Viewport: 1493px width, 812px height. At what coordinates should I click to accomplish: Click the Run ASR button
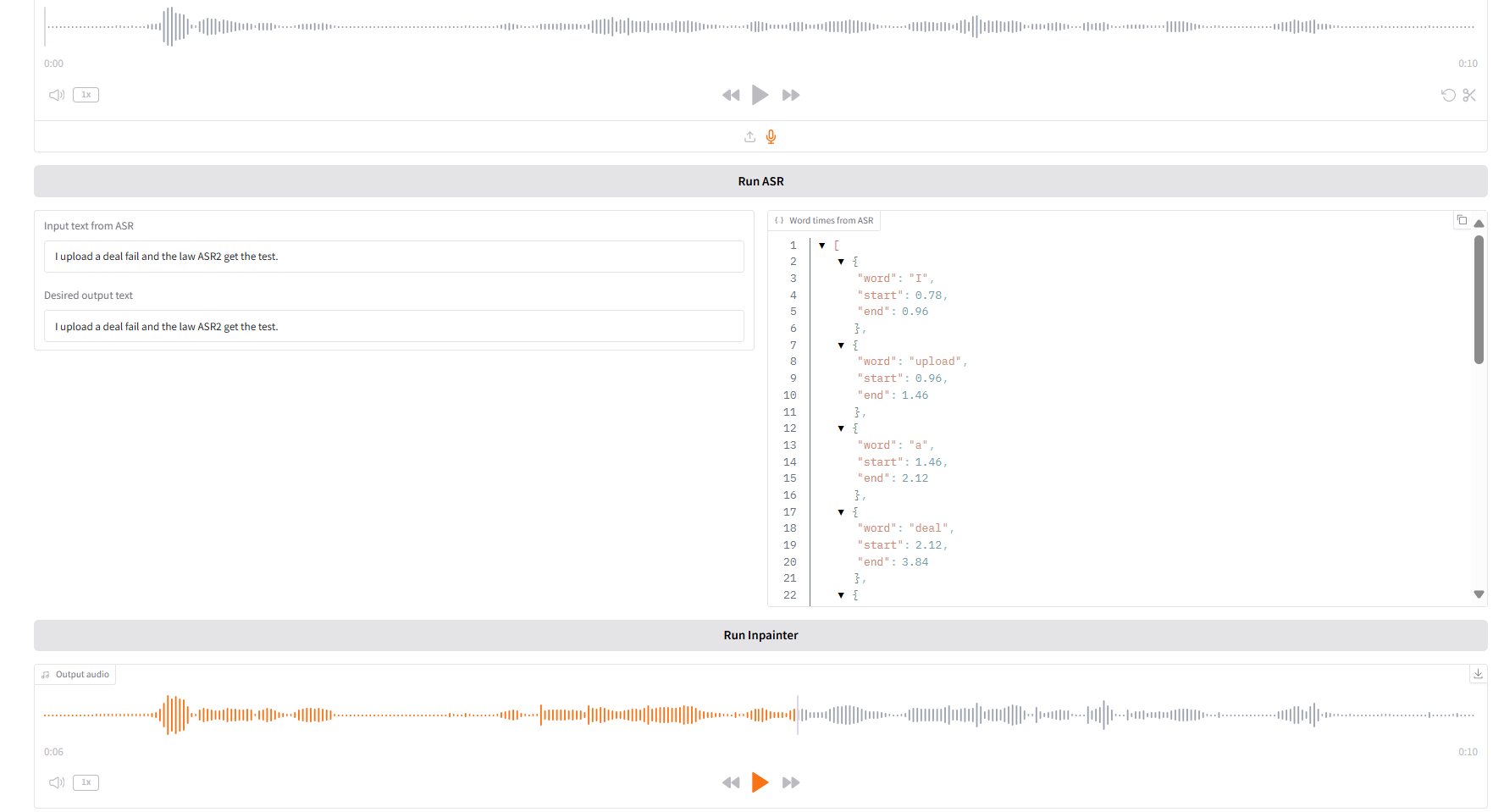pyautogui.click(x=760, y=181)
